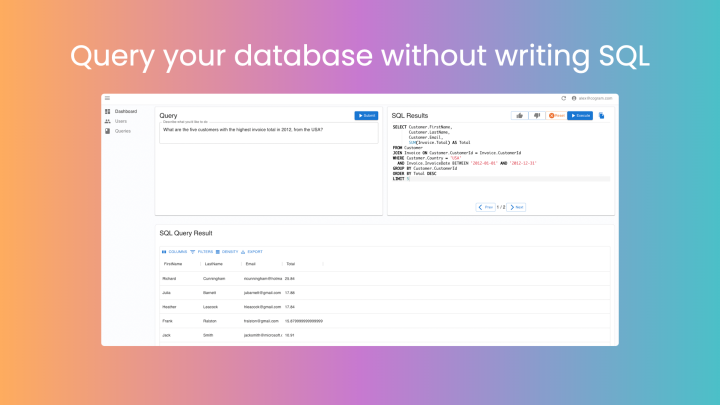The width and height of the screenshot is (720, 405).
Task: Give a thumbs down to SQL result
Action: (x=537, y=116)
